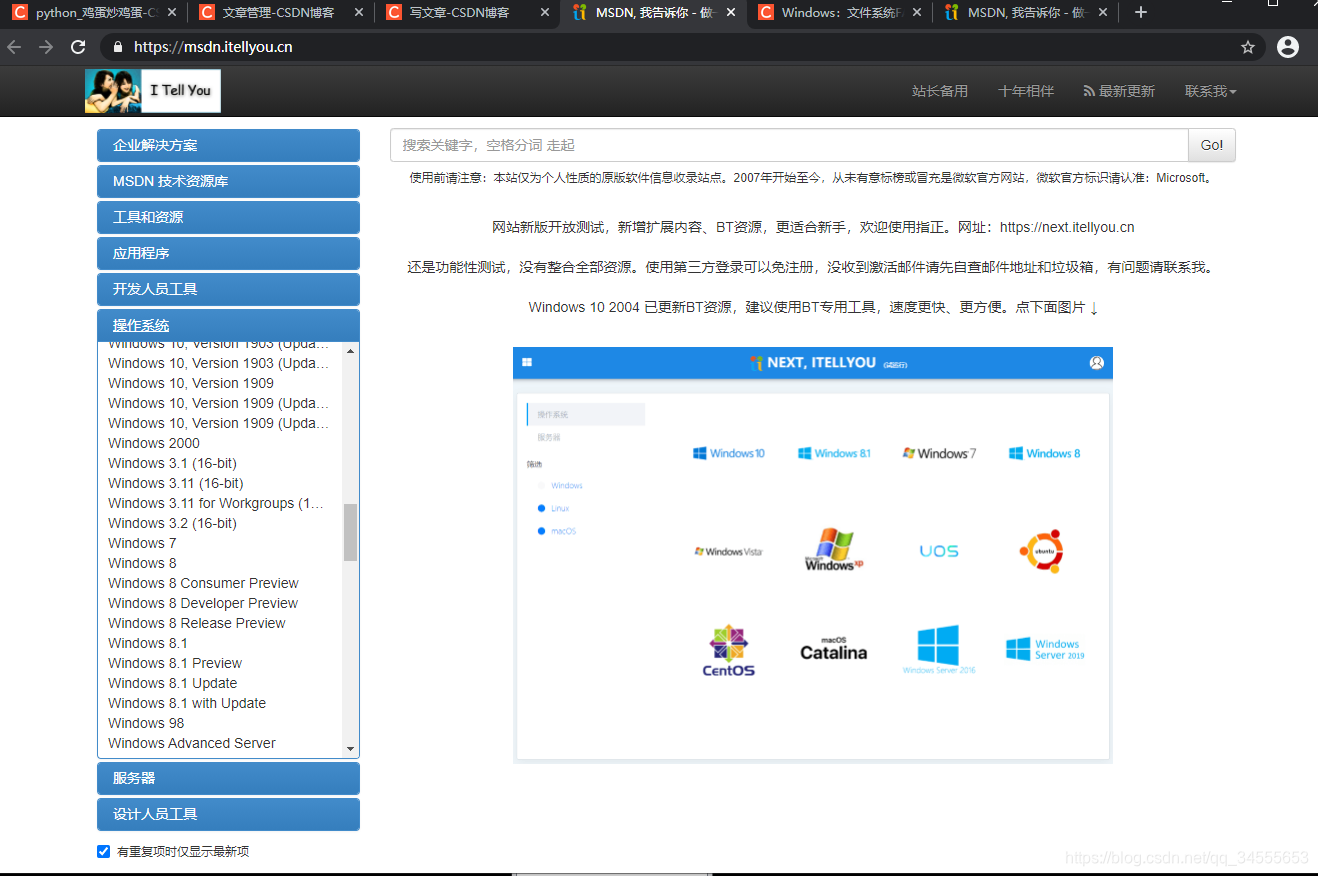1318x876 pixels.
Task: Focus the keyword search box
Action: (x=789, y=145)
